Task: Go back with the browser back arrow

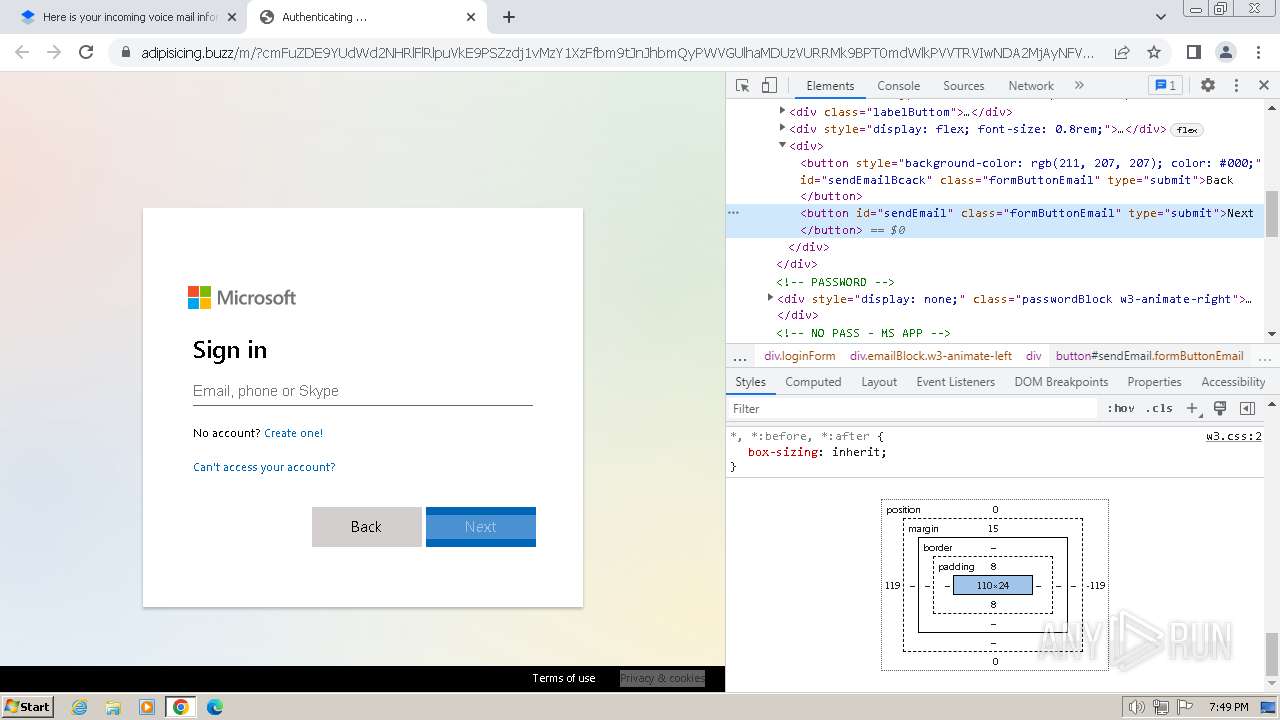Action: pos(22,52)
